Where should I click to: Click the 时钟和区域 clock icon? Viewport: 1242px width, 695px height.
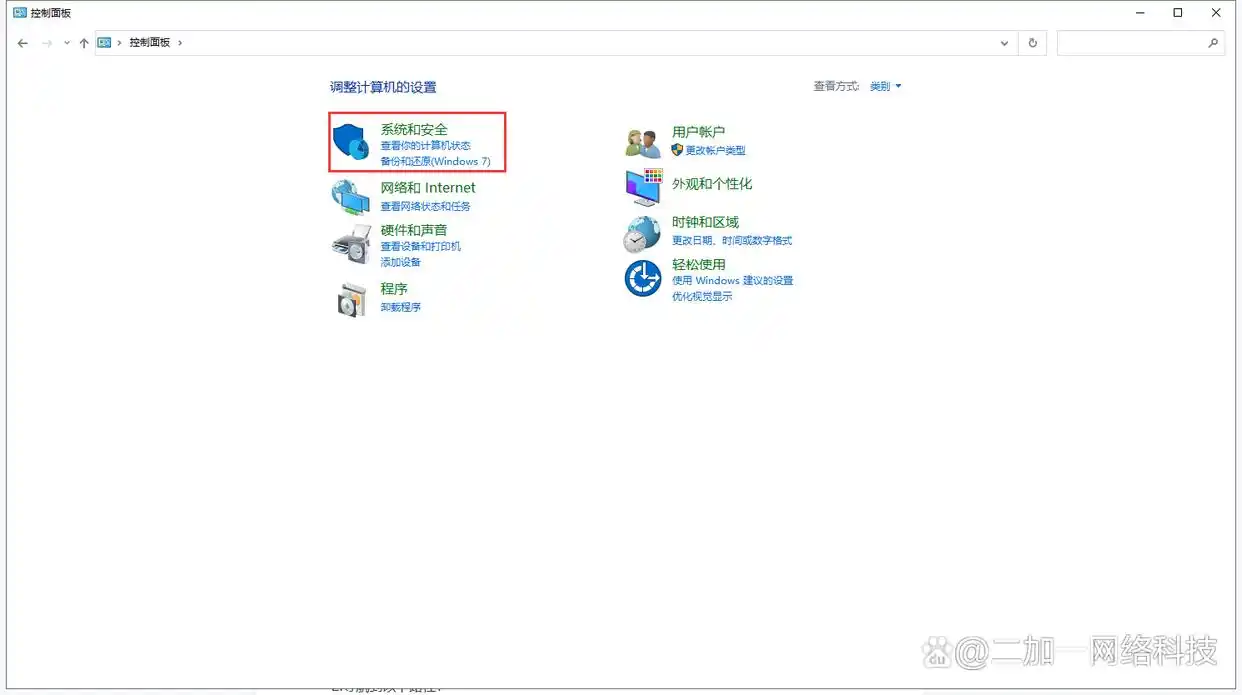coord(642,232)
